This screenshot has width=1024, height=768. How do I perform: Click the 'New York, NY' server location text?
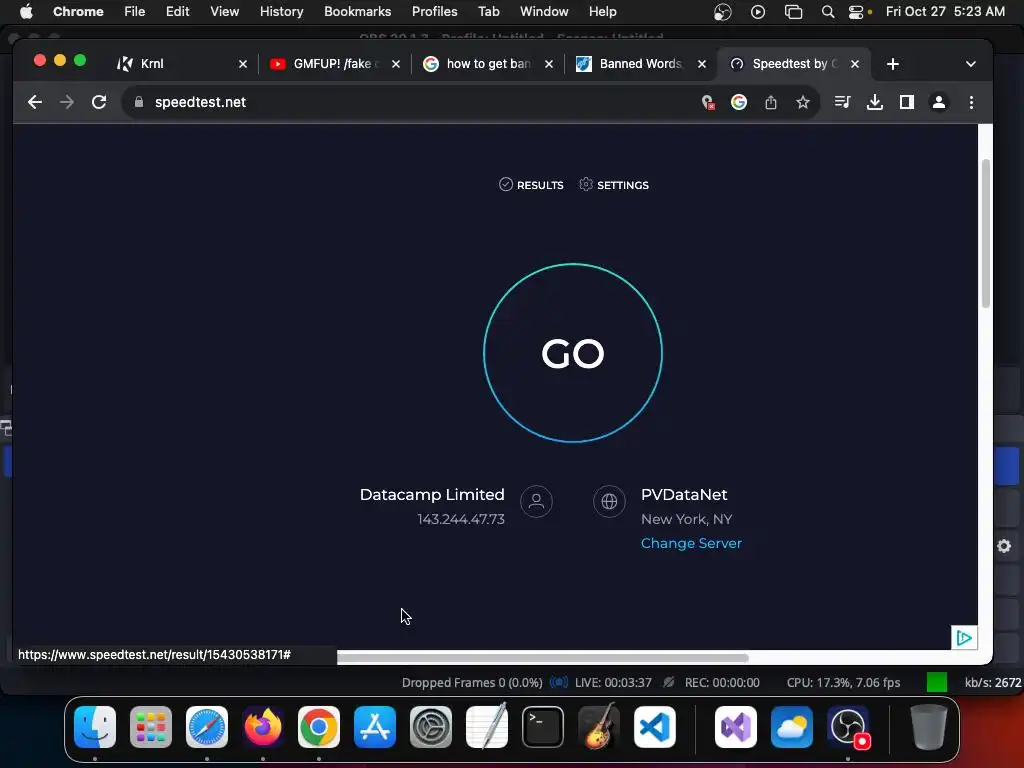[x=686, y=519]
